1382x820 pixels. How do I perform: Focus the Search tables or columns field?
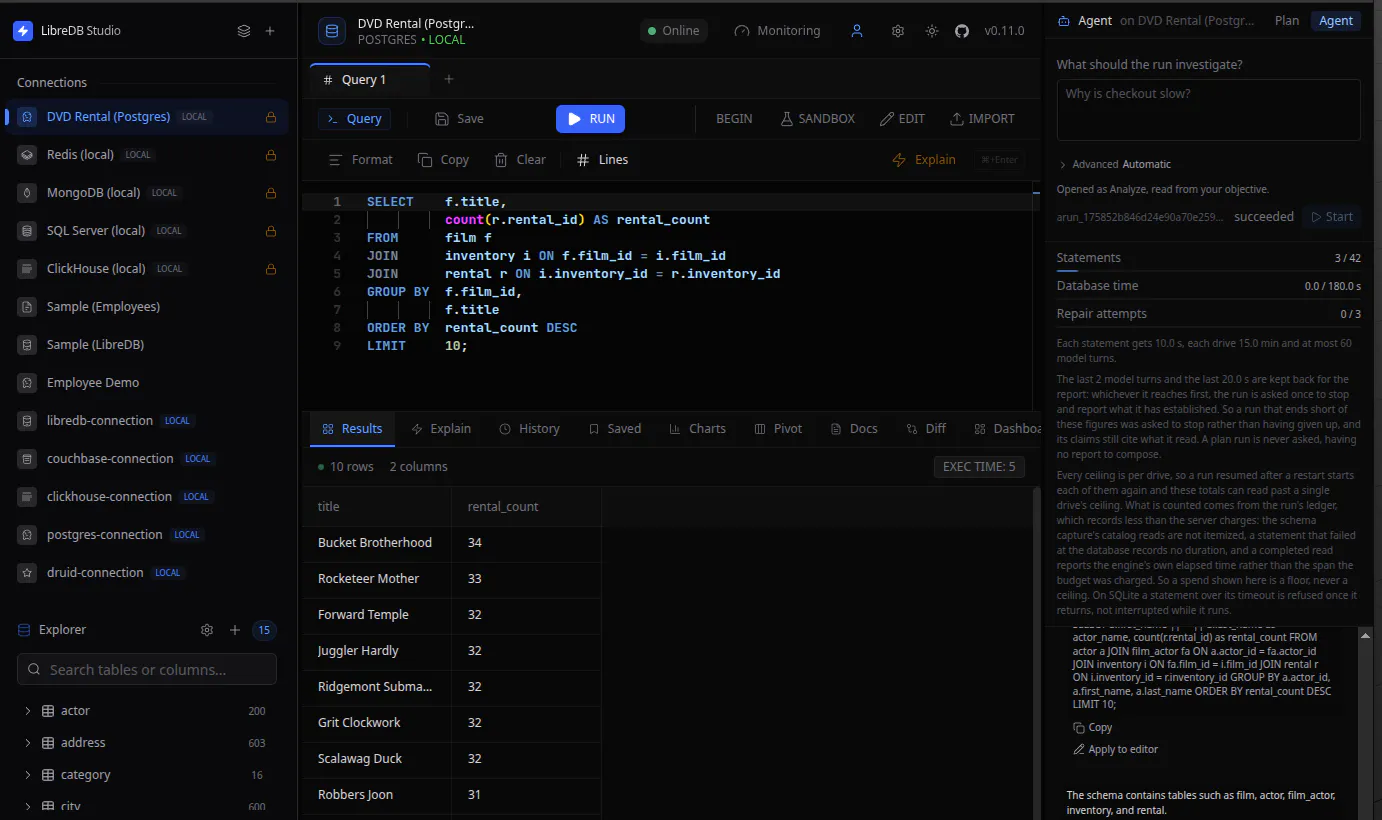coord(147,669)
